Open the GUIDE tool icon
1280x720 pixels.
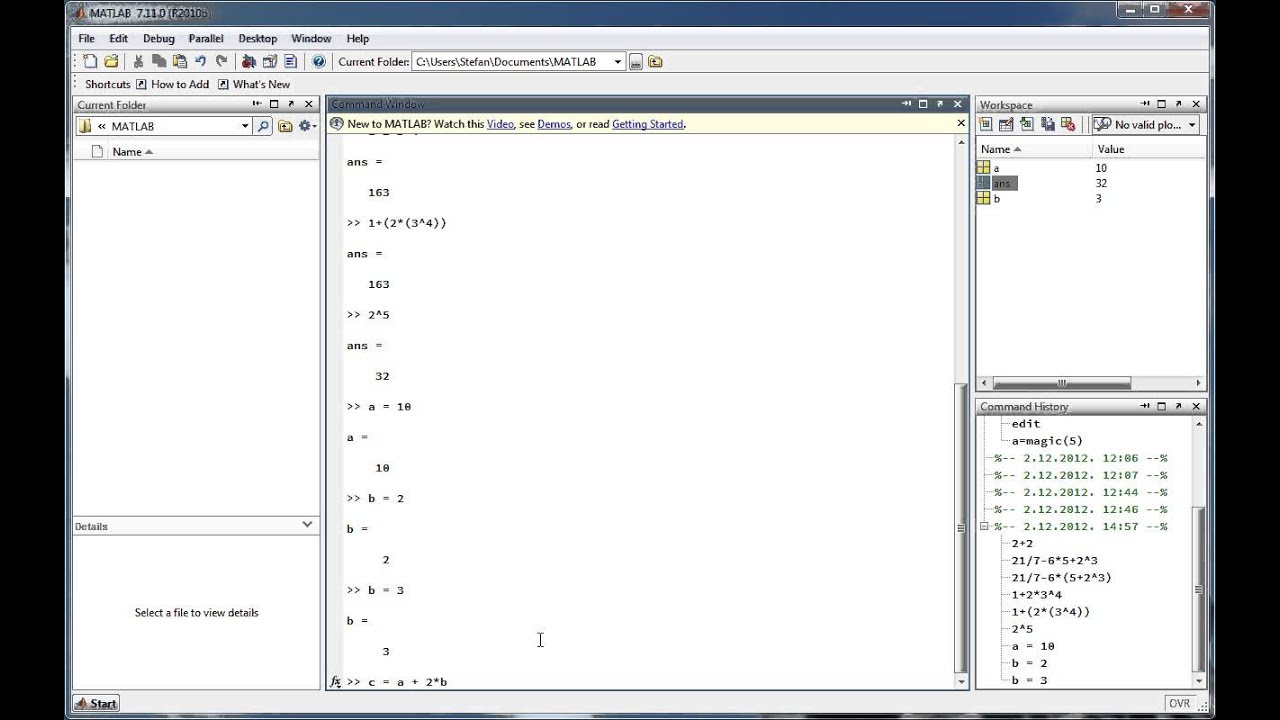pyautogui.click(x=270, y=61)
